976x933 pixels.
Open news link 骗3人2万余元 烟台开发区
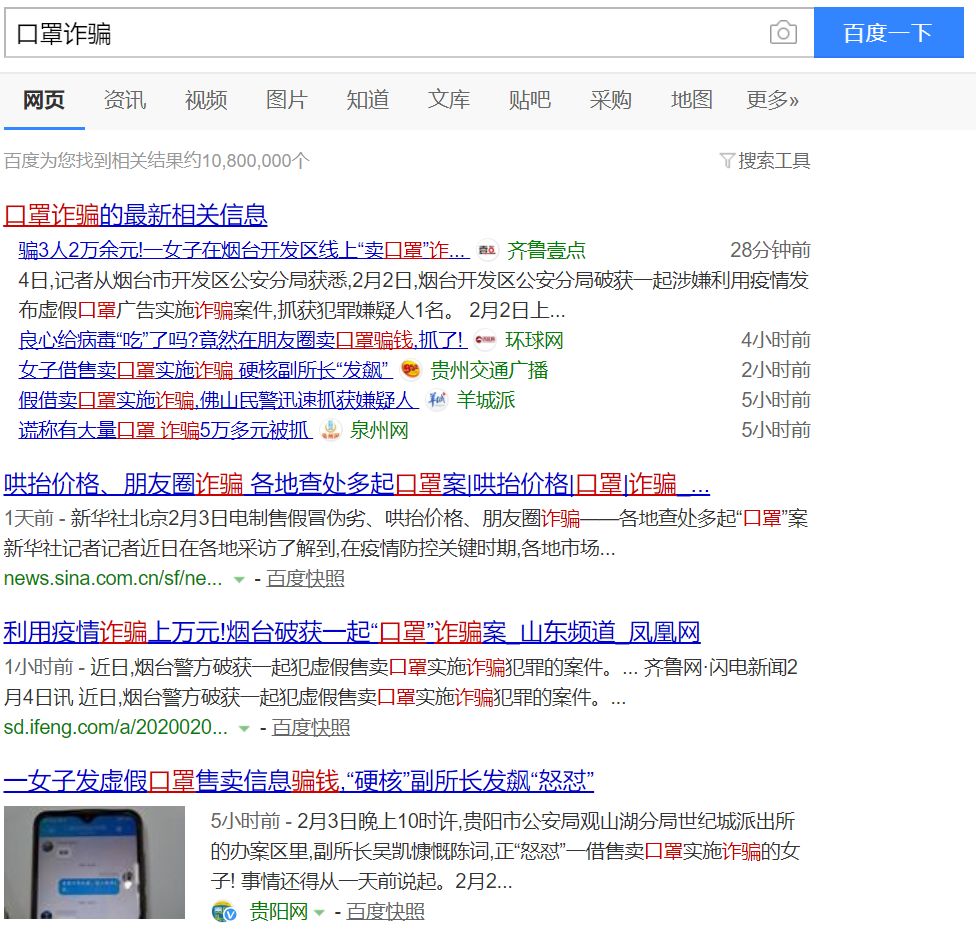243,250
